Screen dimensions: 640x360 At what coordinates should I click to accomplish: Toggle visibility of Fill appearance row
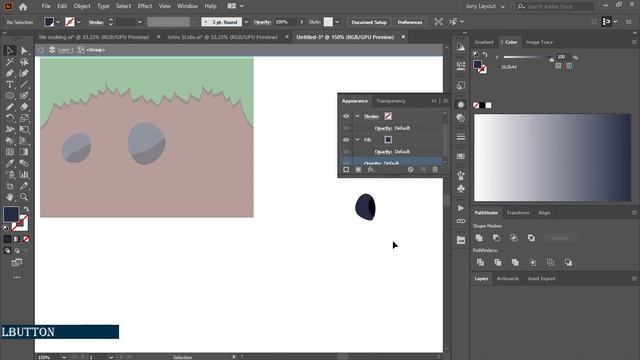tap(346, 140)
